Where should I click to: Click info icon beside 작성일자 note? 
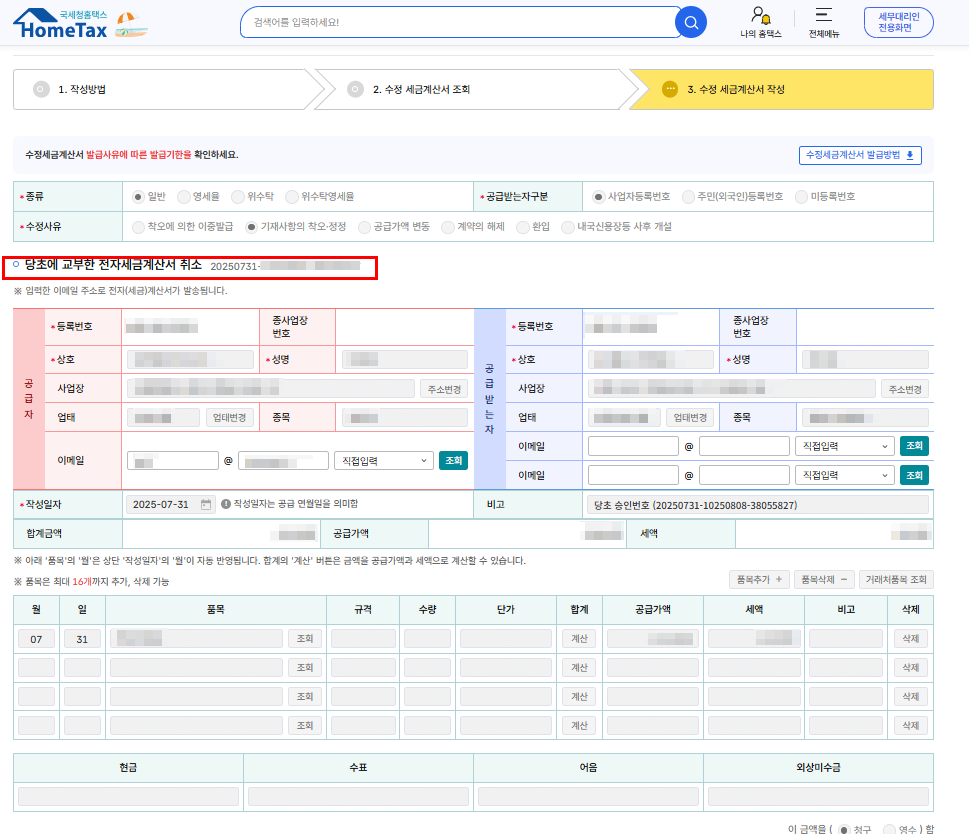click(x=226, y=504)
